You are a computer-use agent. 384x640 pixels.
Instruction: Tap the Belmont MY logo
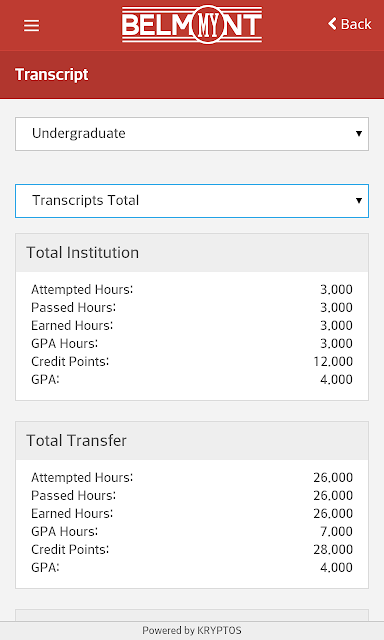pos(192,24)
